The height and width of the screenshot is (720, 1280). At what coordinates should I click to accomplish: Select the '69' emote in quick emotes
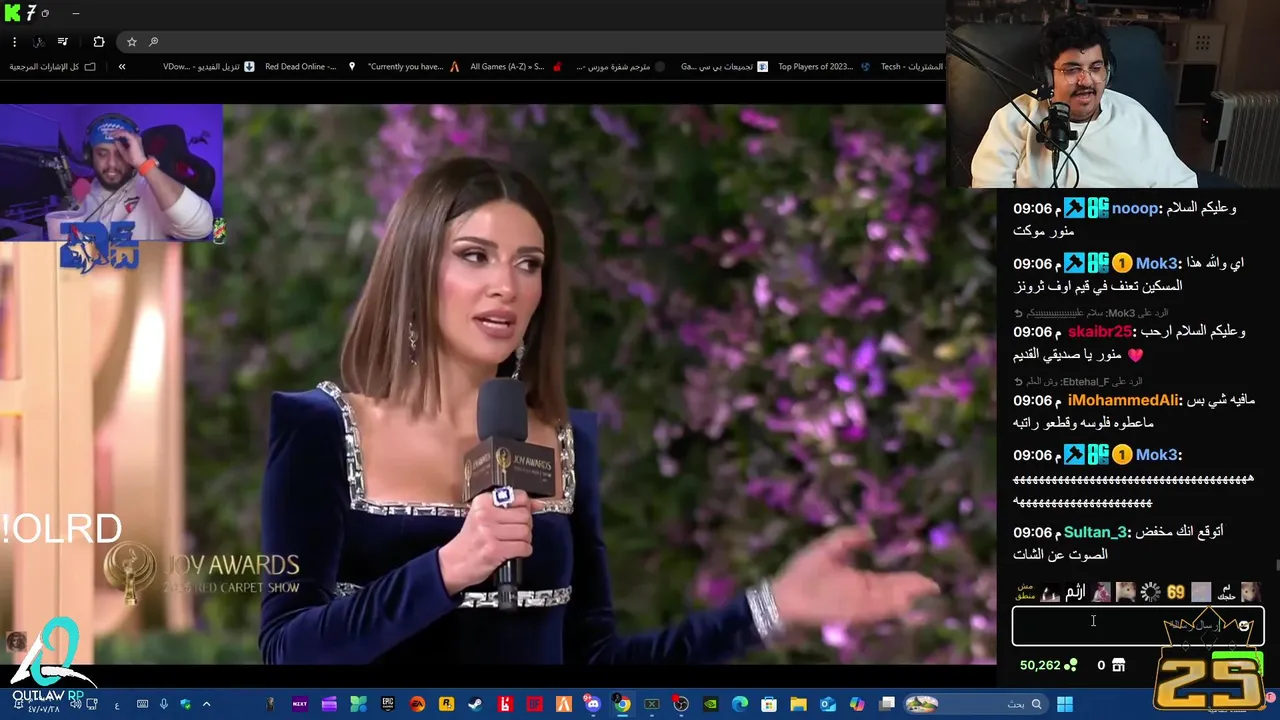1176,592
